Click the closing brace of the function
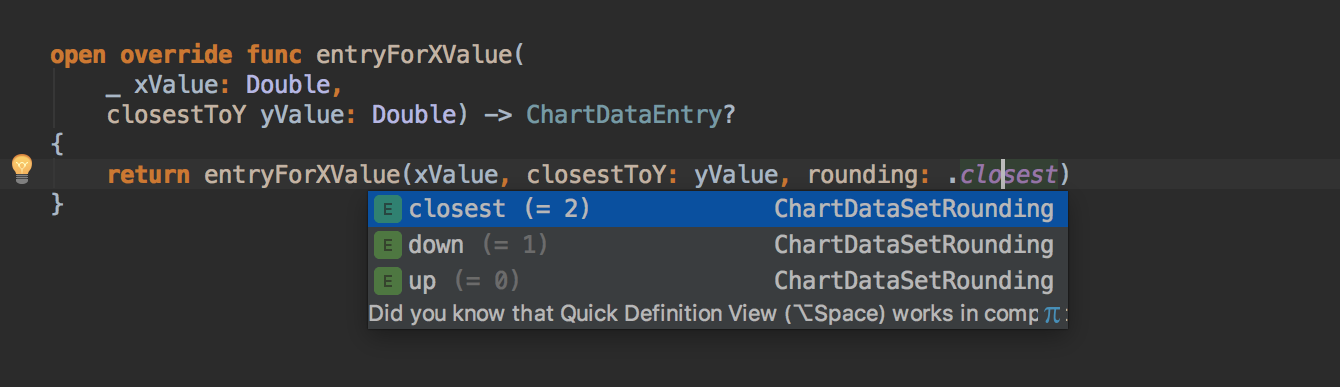The image size is (1340, 387). pyautogui.click(x=57, y=205)
